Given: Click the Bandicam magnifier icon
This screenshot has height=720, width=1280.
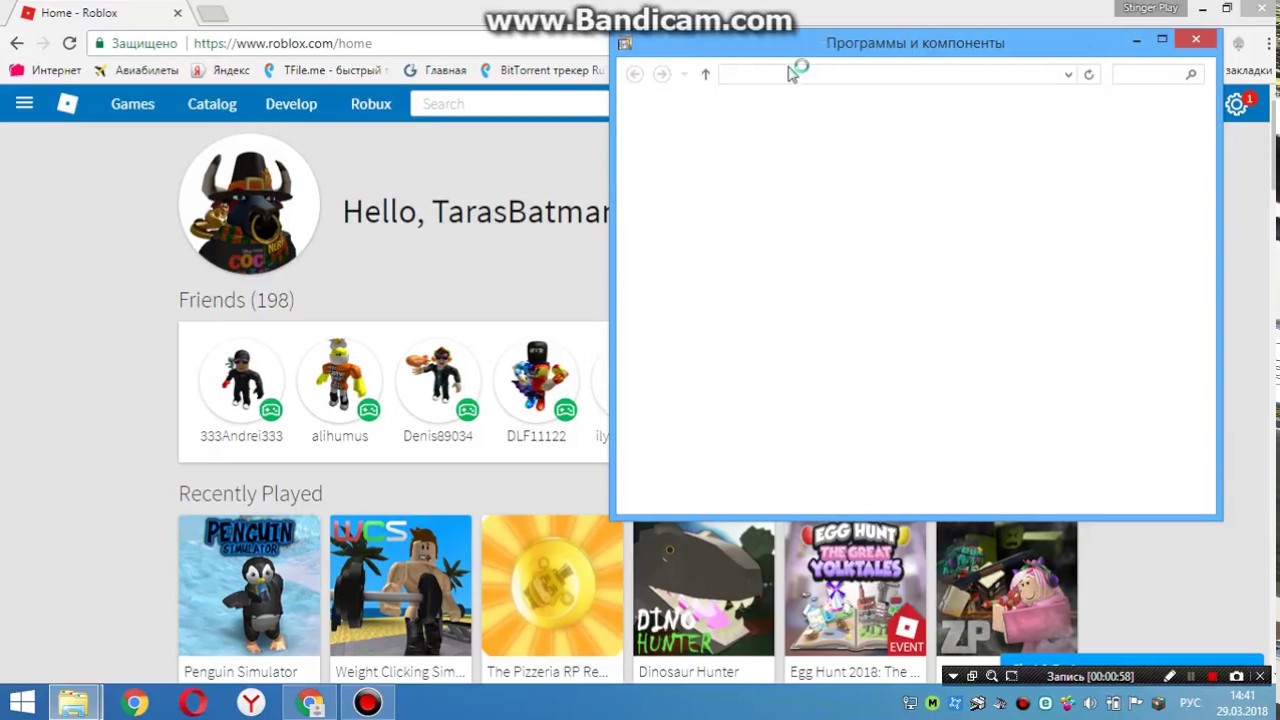Looking at the screenshot, I should [991, 676].
